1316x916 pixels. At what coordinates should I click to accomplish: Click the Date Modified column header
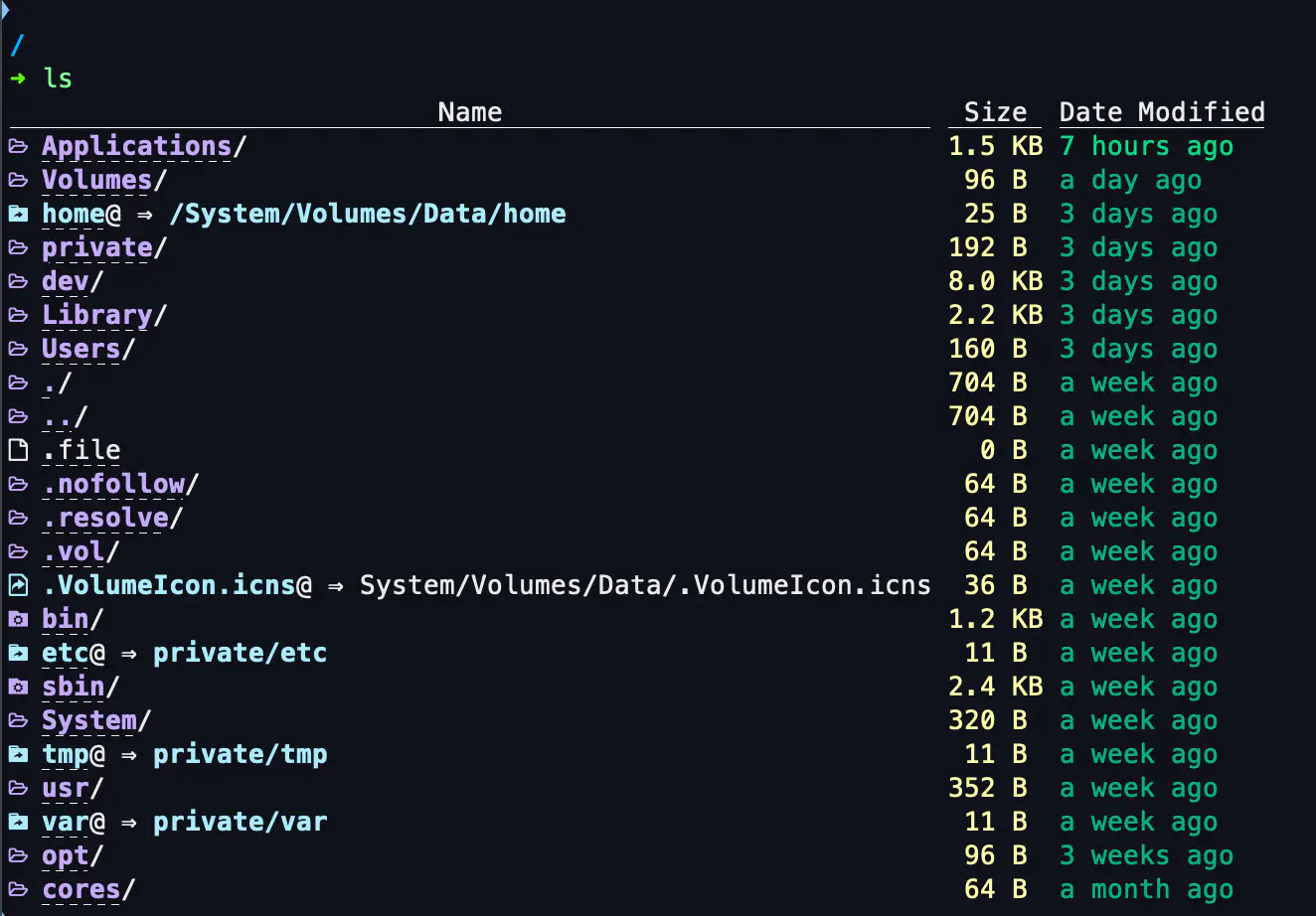pos(1161,112)
